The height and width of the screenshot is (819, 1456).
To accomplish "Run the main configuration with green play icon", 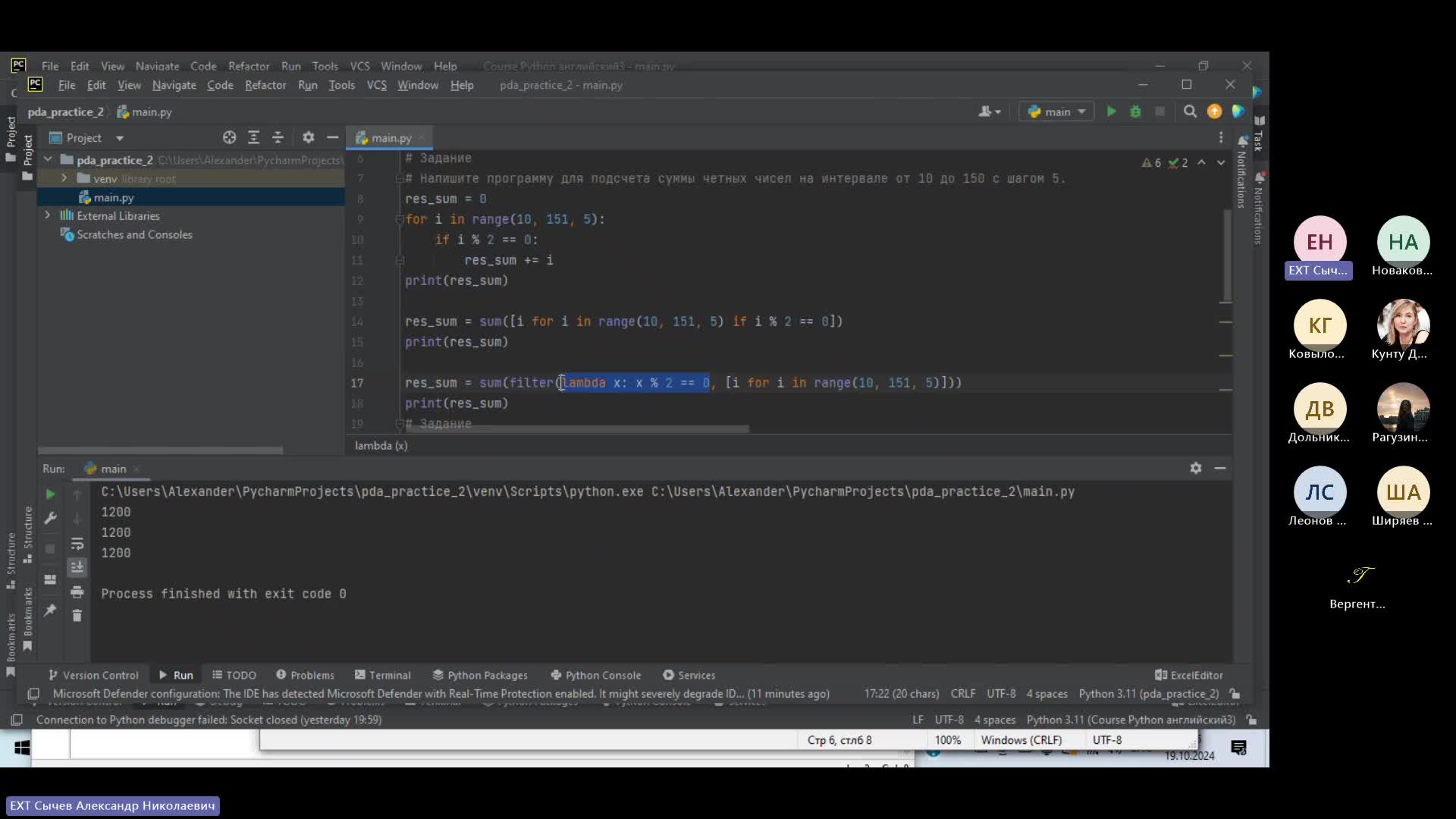I will pos(1111,111).
